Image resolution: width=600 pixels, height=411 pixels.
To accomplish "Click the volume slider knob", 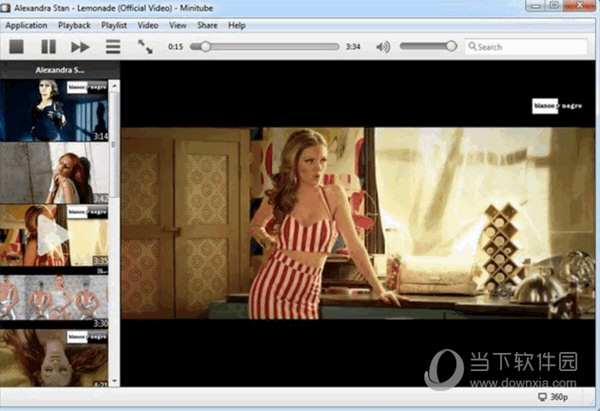I will (x=451, y=46).
